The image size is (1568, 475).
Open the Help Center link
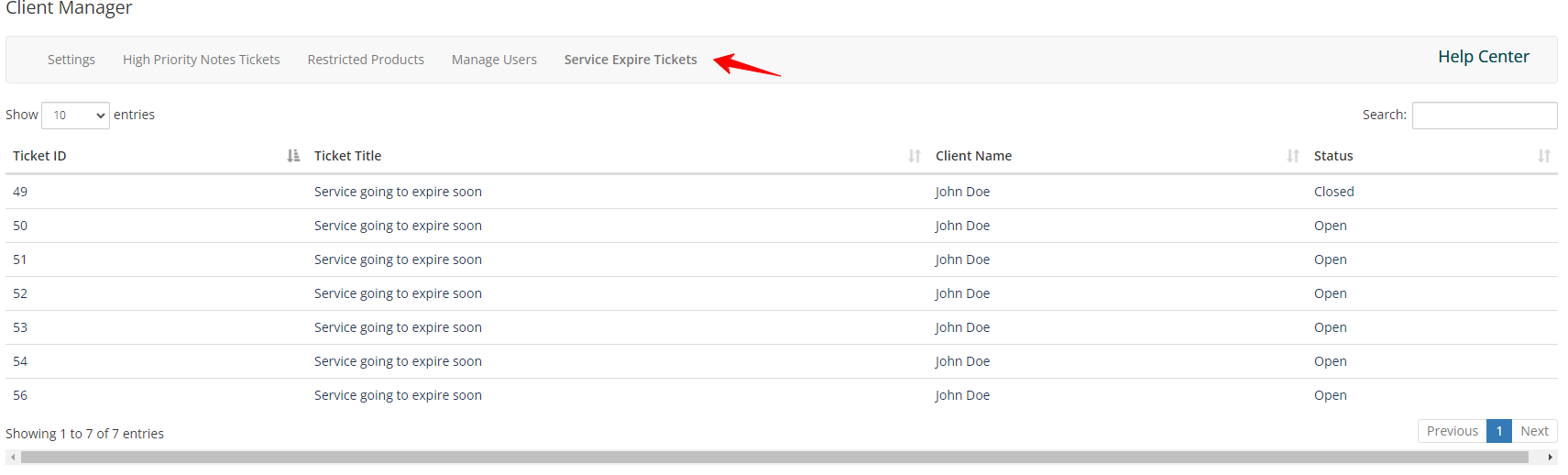point(1483,57)
